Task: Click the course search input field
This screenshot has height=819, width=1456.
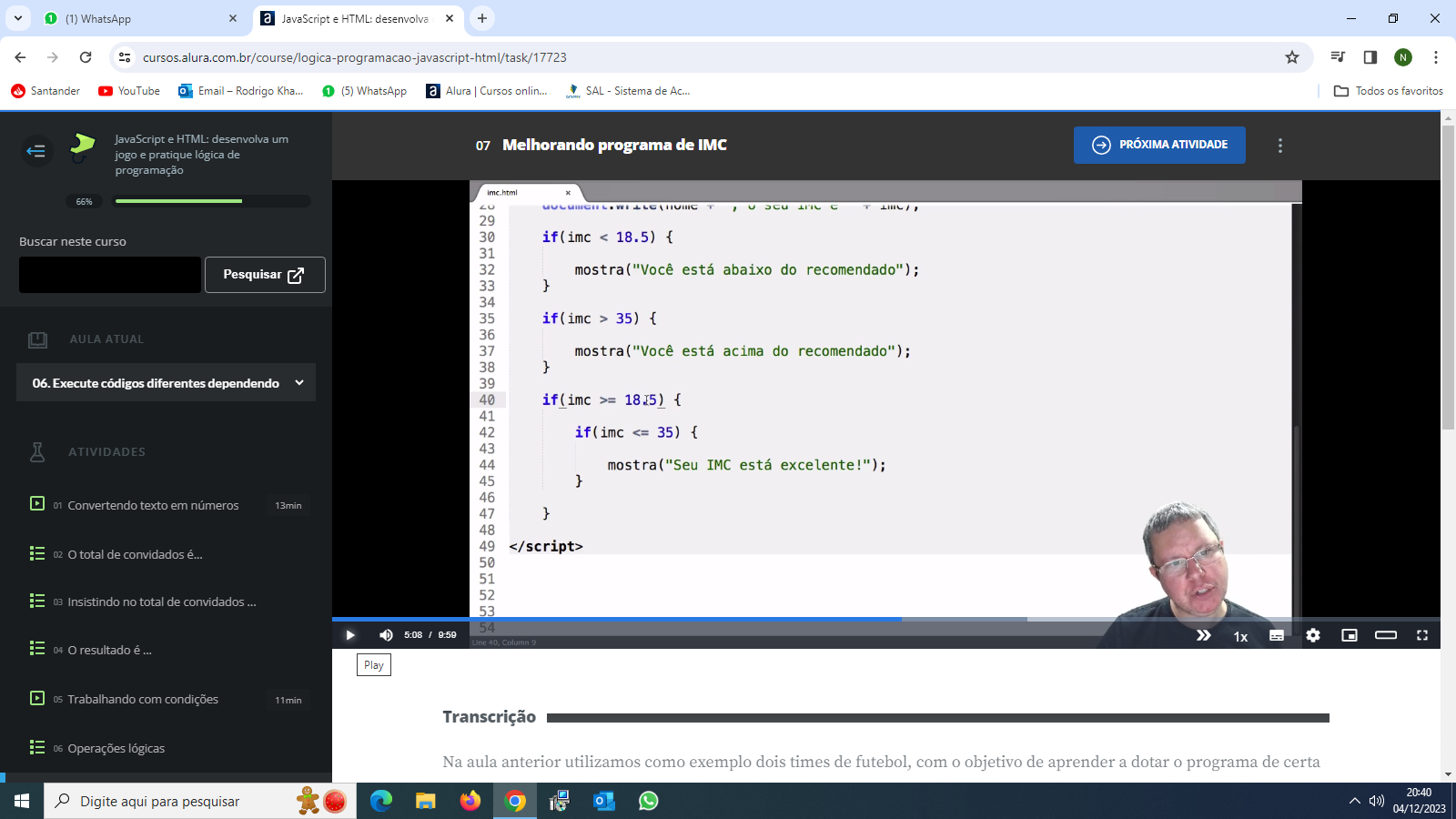Action: pyautogui.click(x=110, y=275)
